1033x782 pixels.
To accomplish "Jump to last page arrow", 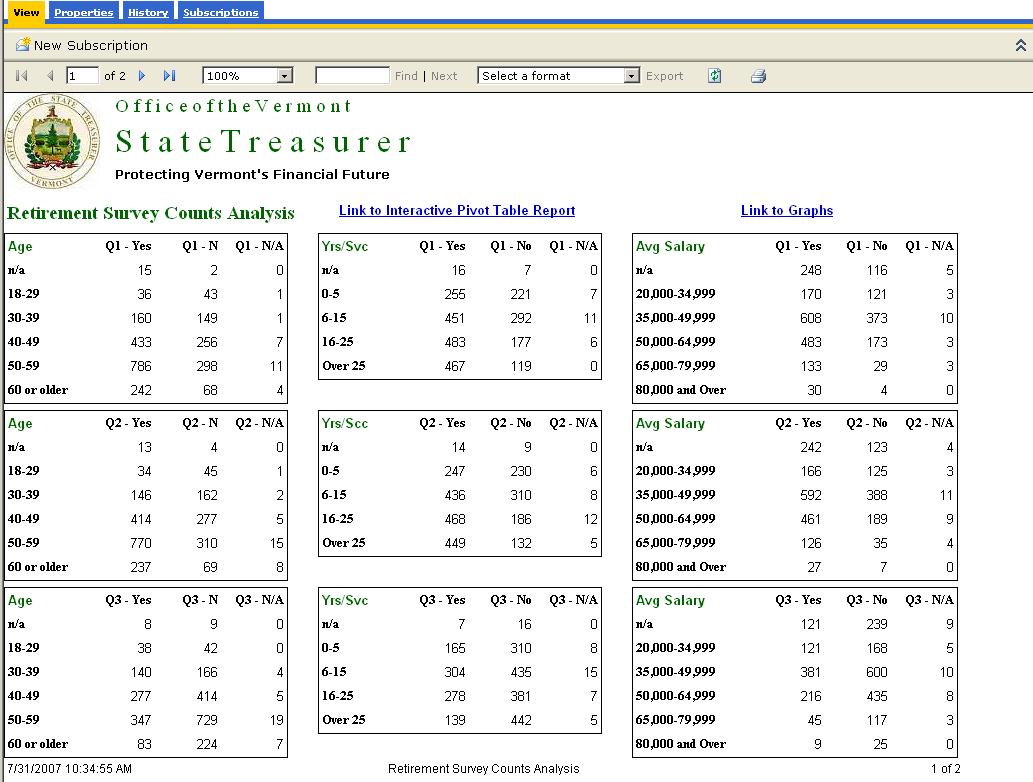I will [x=169, y=76].
